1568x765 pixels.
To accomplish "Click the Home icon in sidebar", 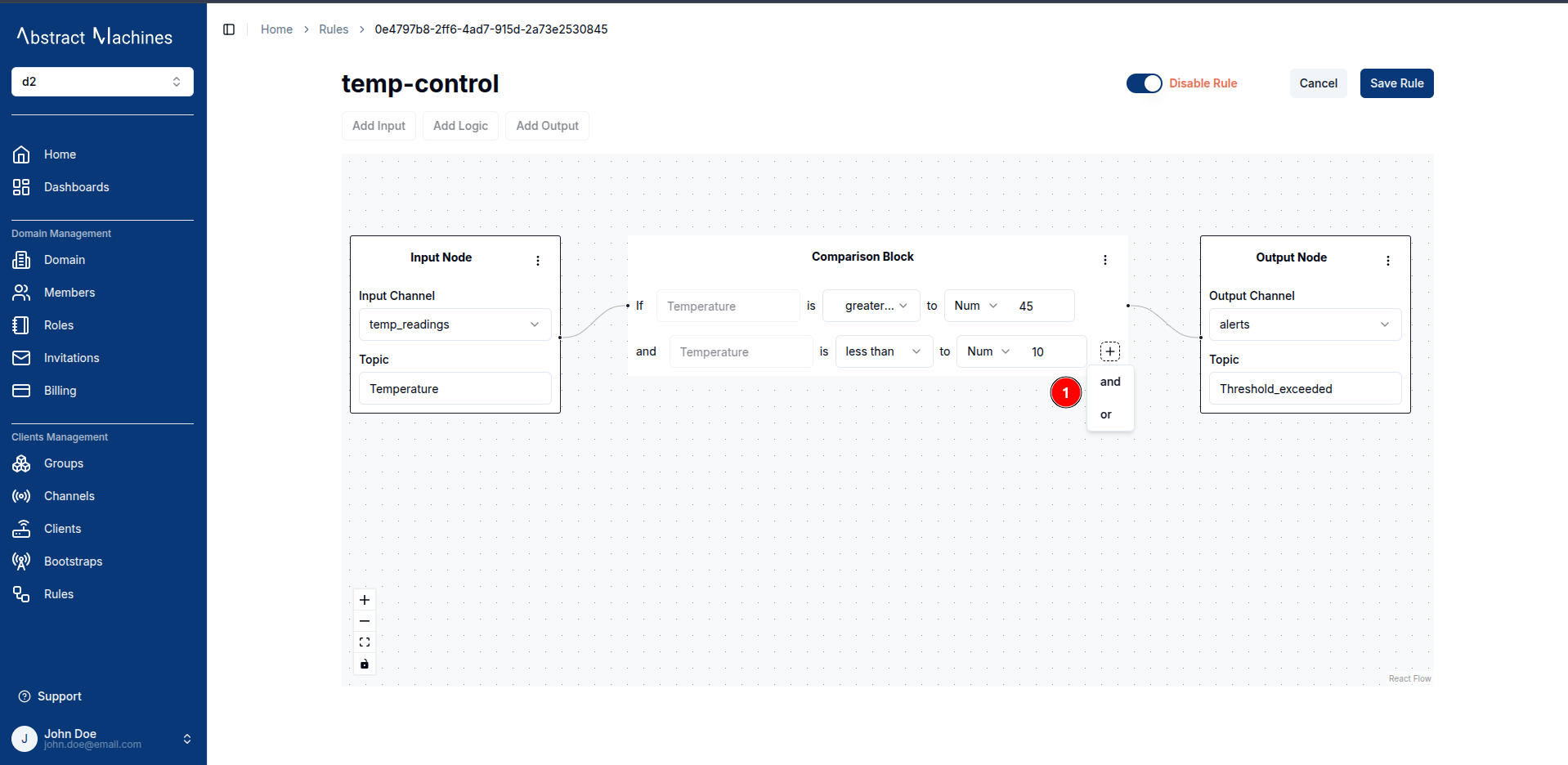I will pos(21,154).
